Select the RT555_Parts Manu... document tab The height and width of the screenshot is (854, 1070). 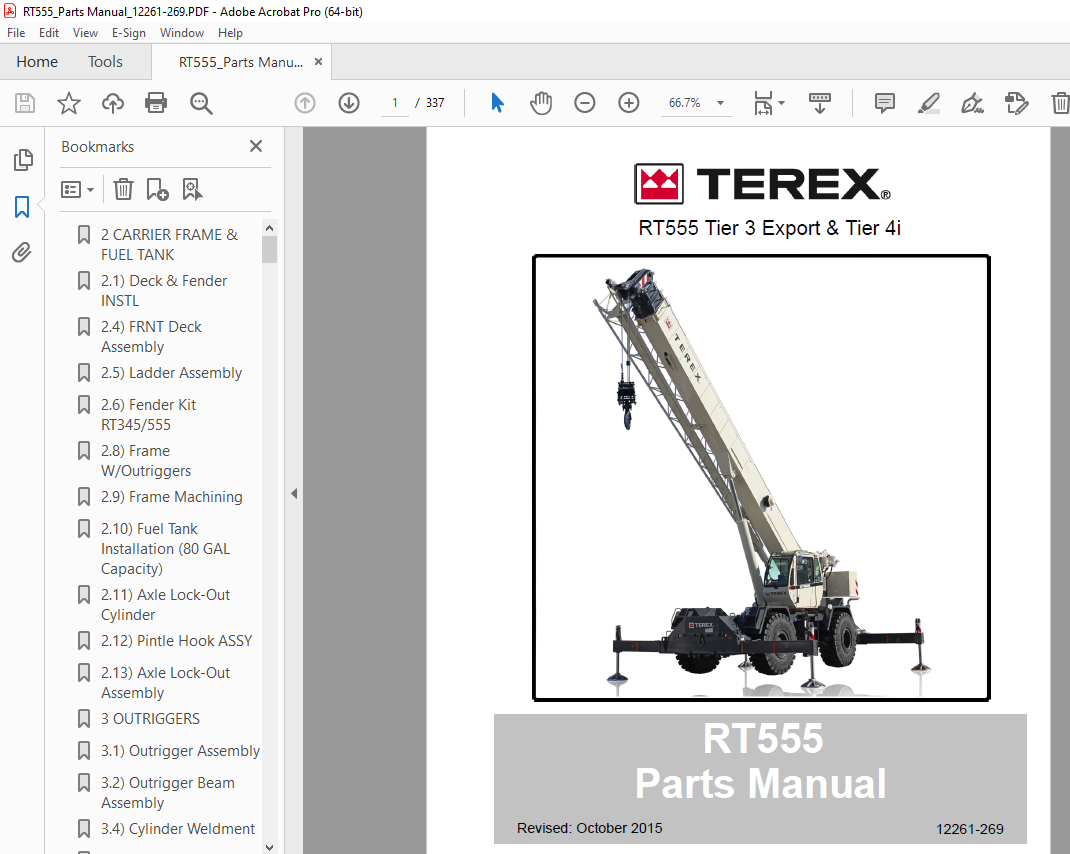[241, 62]
